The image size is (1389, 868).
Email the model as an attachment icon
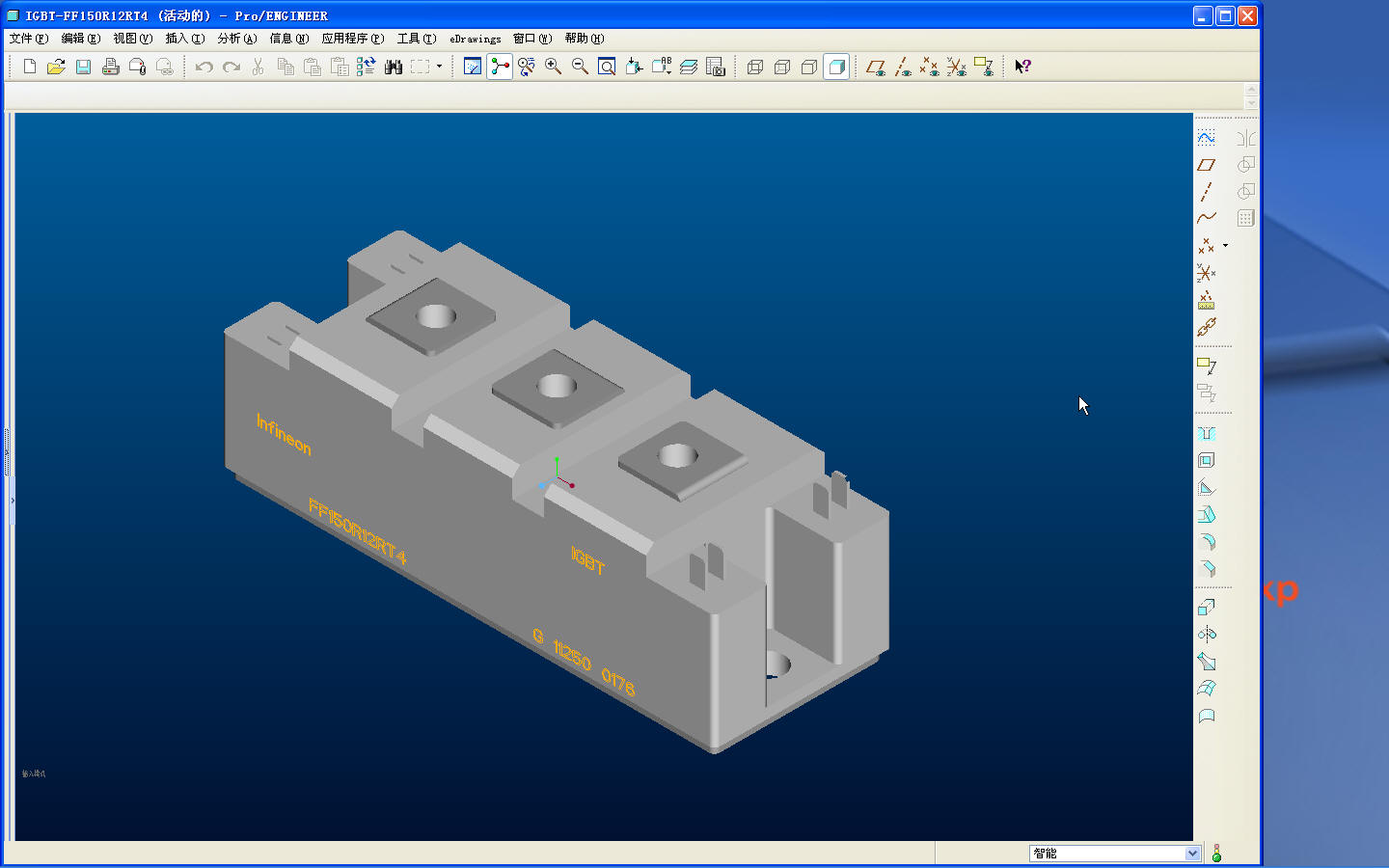[x=137, y=67]
